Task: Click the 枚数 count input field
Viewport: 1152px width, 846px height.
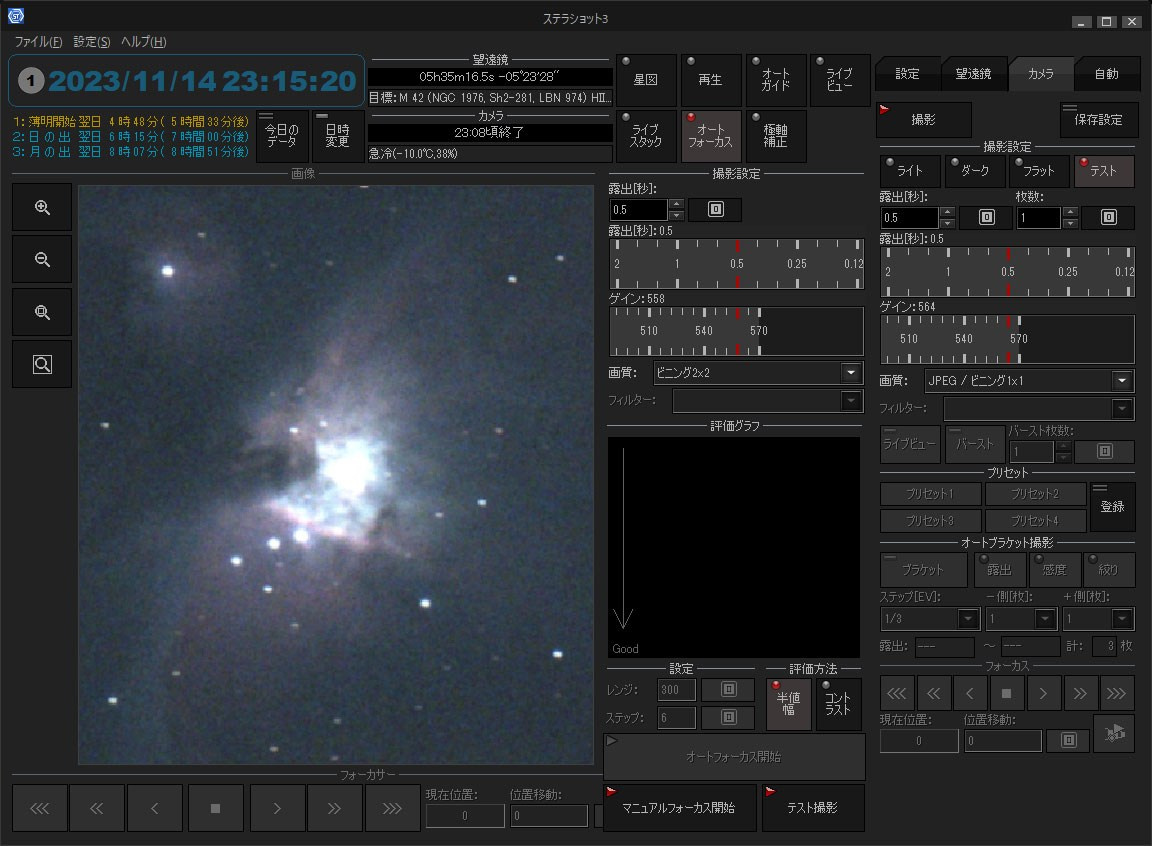Action: coord(1037,218)
